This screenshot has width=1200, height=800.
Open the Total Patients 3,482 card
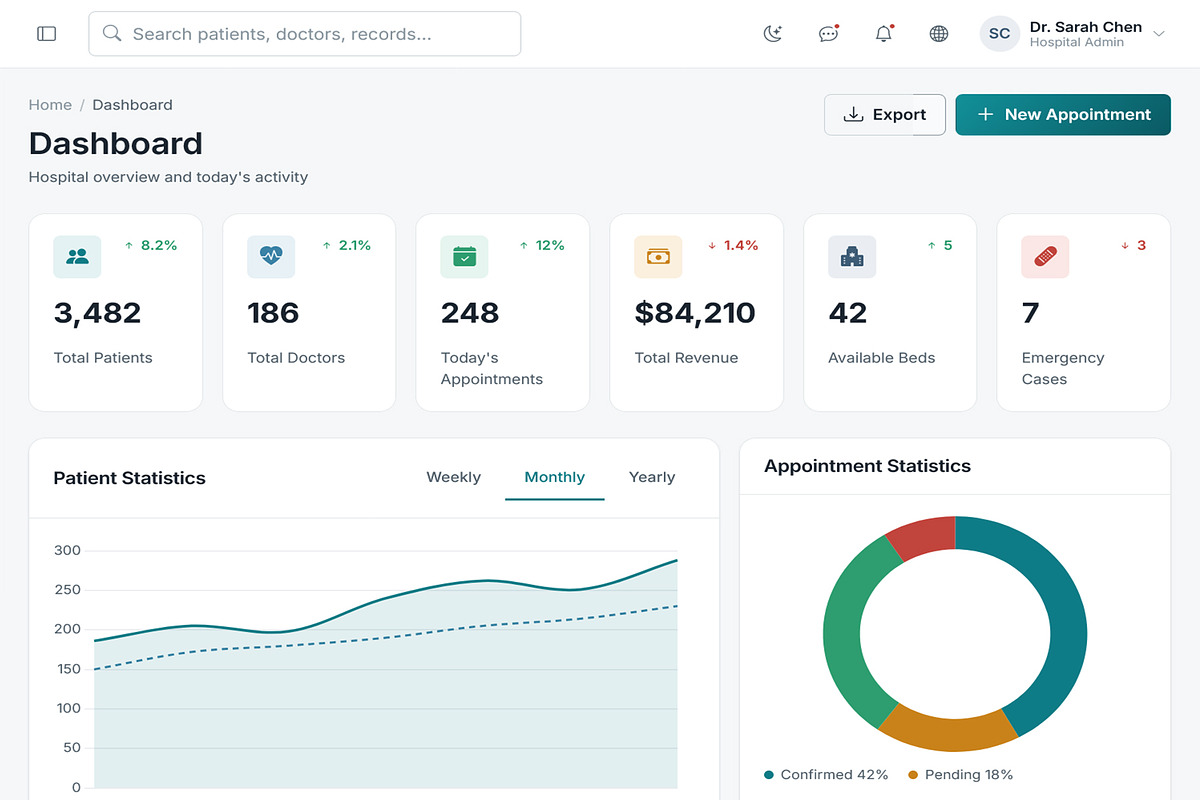(116, 312)
